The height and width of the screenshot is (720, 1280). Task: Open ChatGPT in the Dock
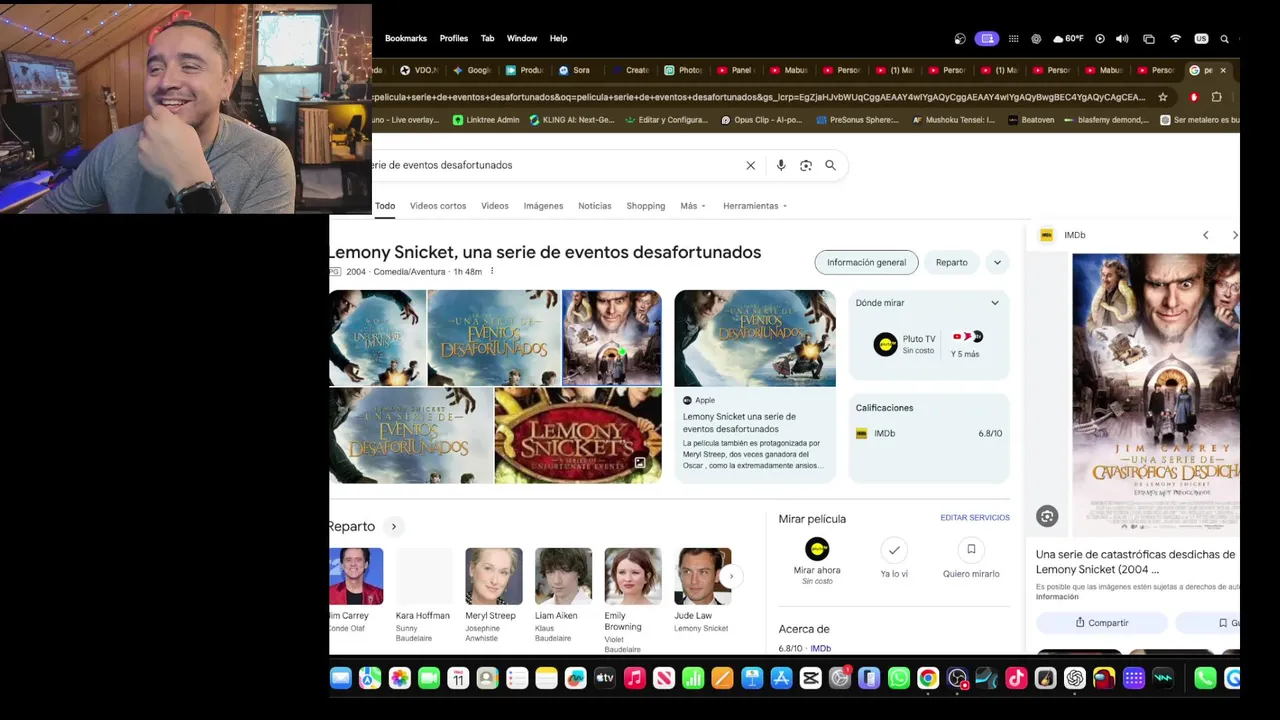1075,678
